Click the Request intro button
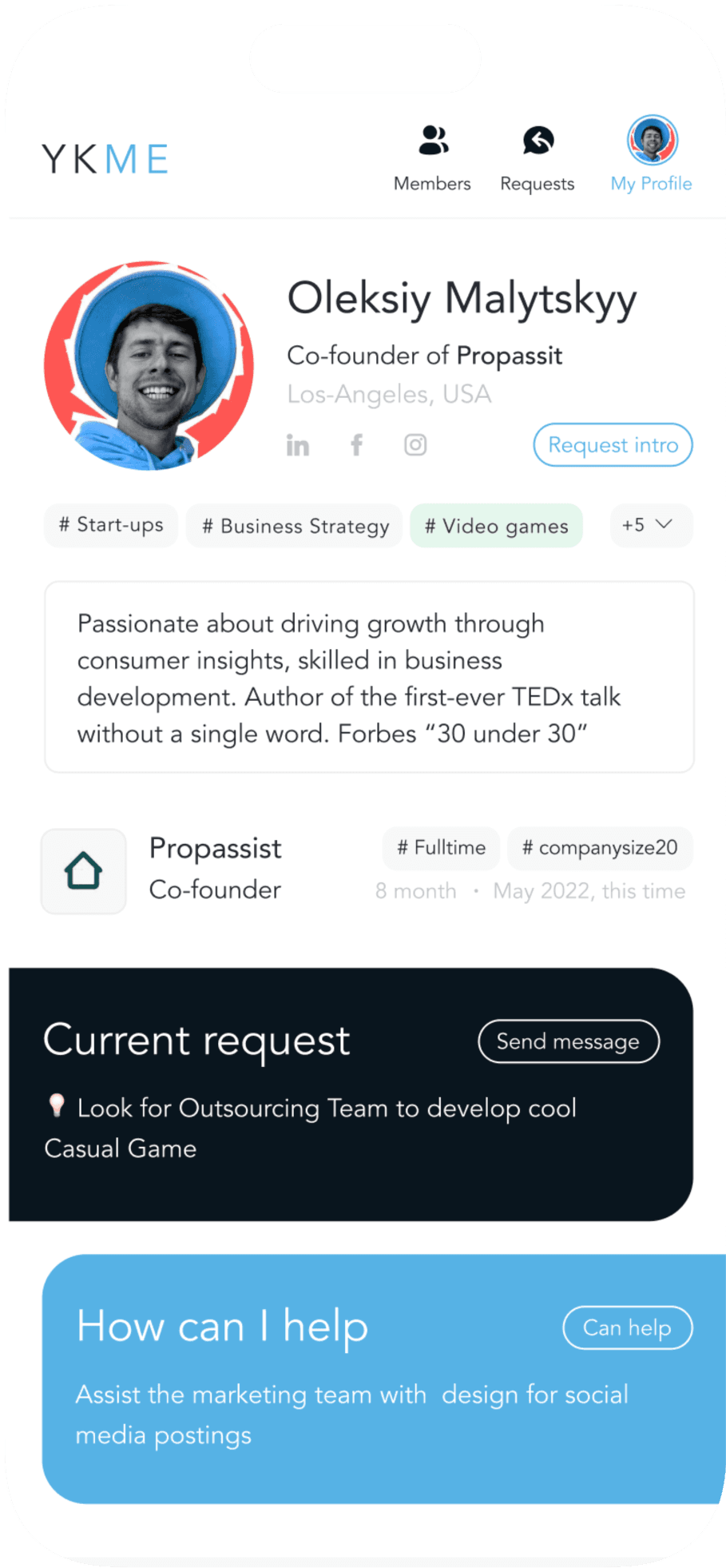 [613, 445]
